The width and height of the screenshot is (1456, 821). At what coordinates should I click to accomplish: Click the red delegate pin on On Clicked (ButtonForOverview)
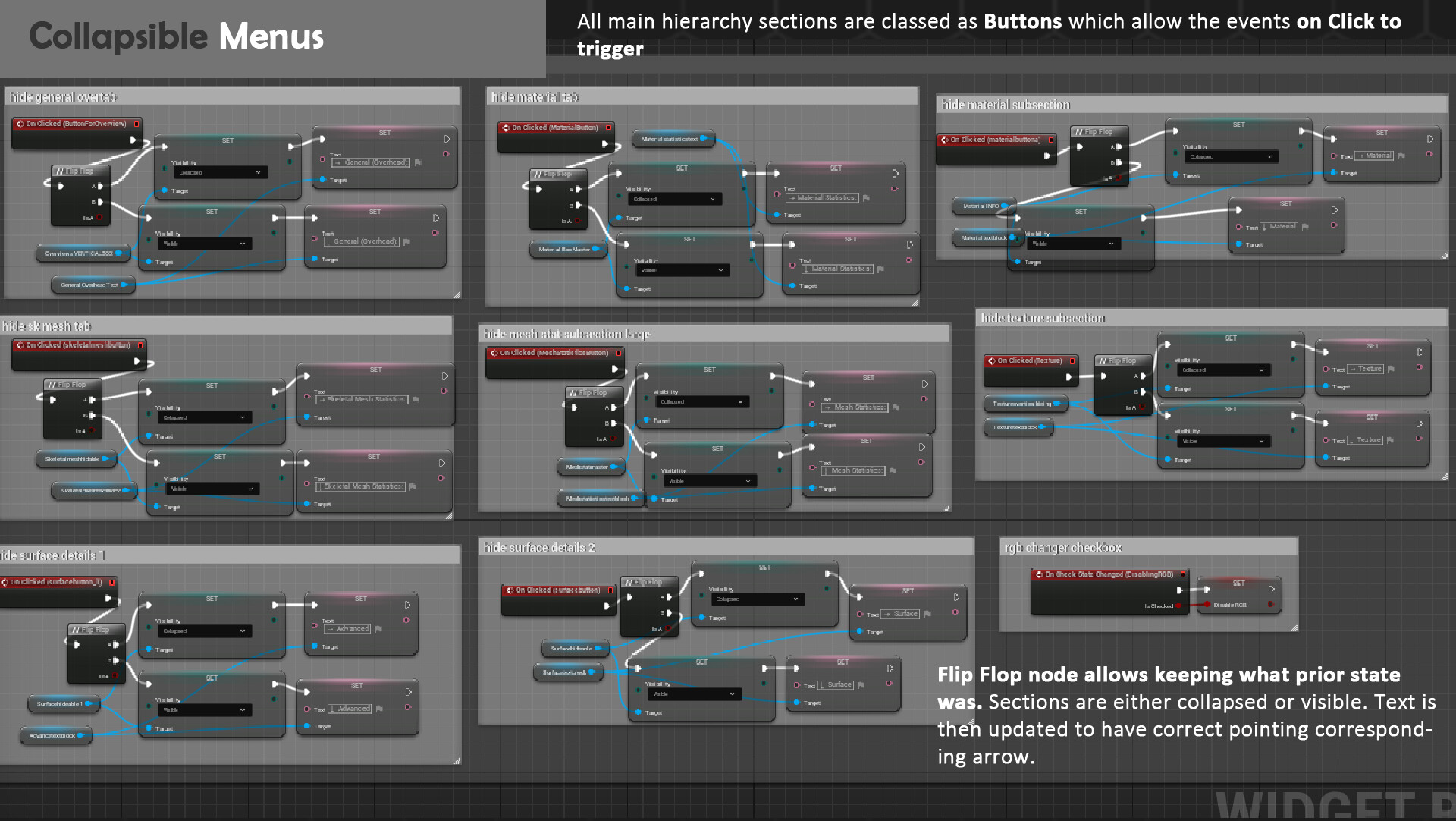tap(136, 124)
